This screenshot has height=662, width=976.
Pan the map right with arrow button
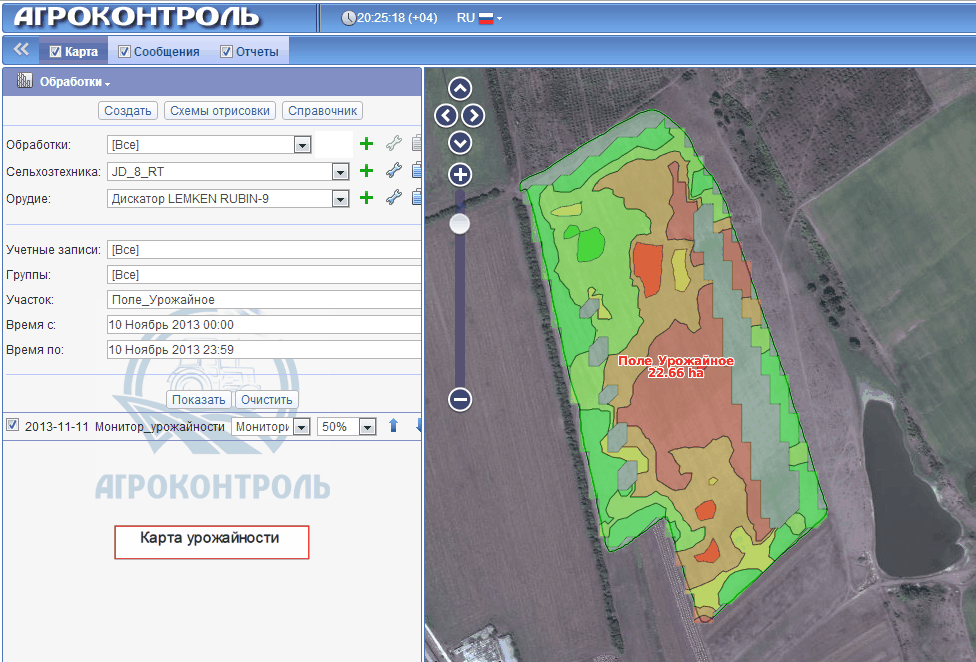474,115
